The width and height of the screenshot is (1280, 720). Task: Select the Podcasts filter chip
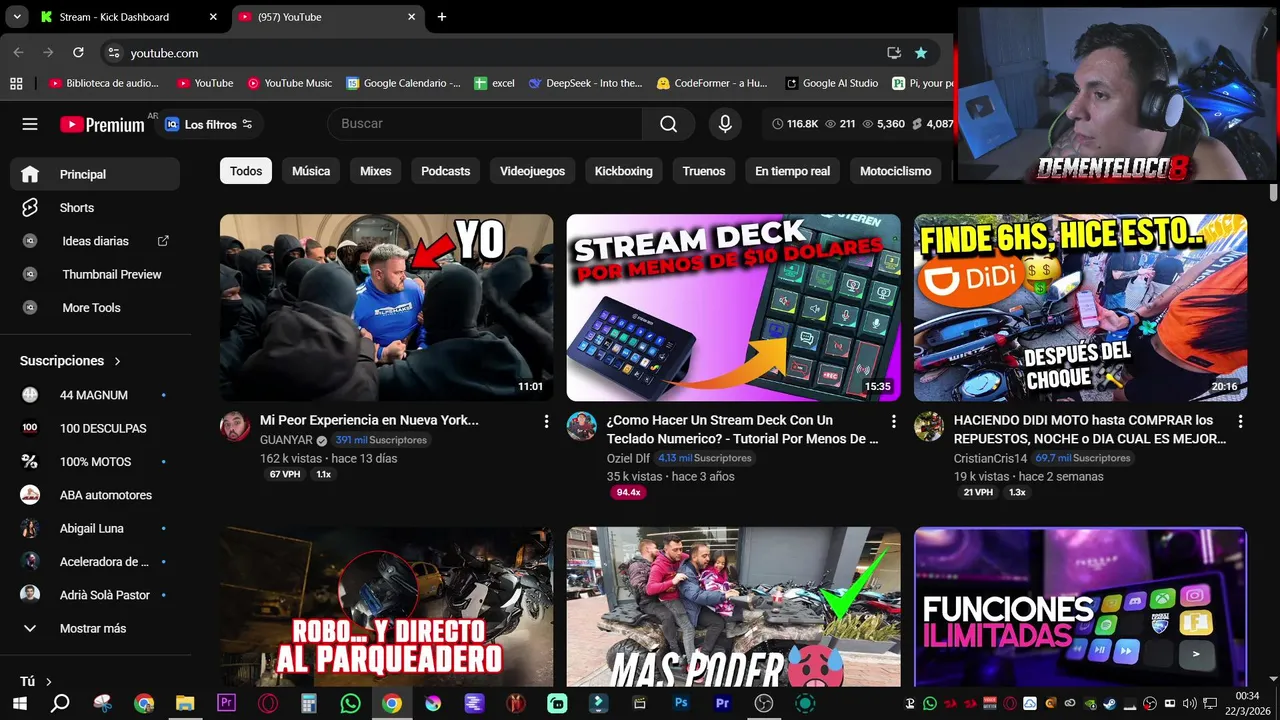point(446,171)
